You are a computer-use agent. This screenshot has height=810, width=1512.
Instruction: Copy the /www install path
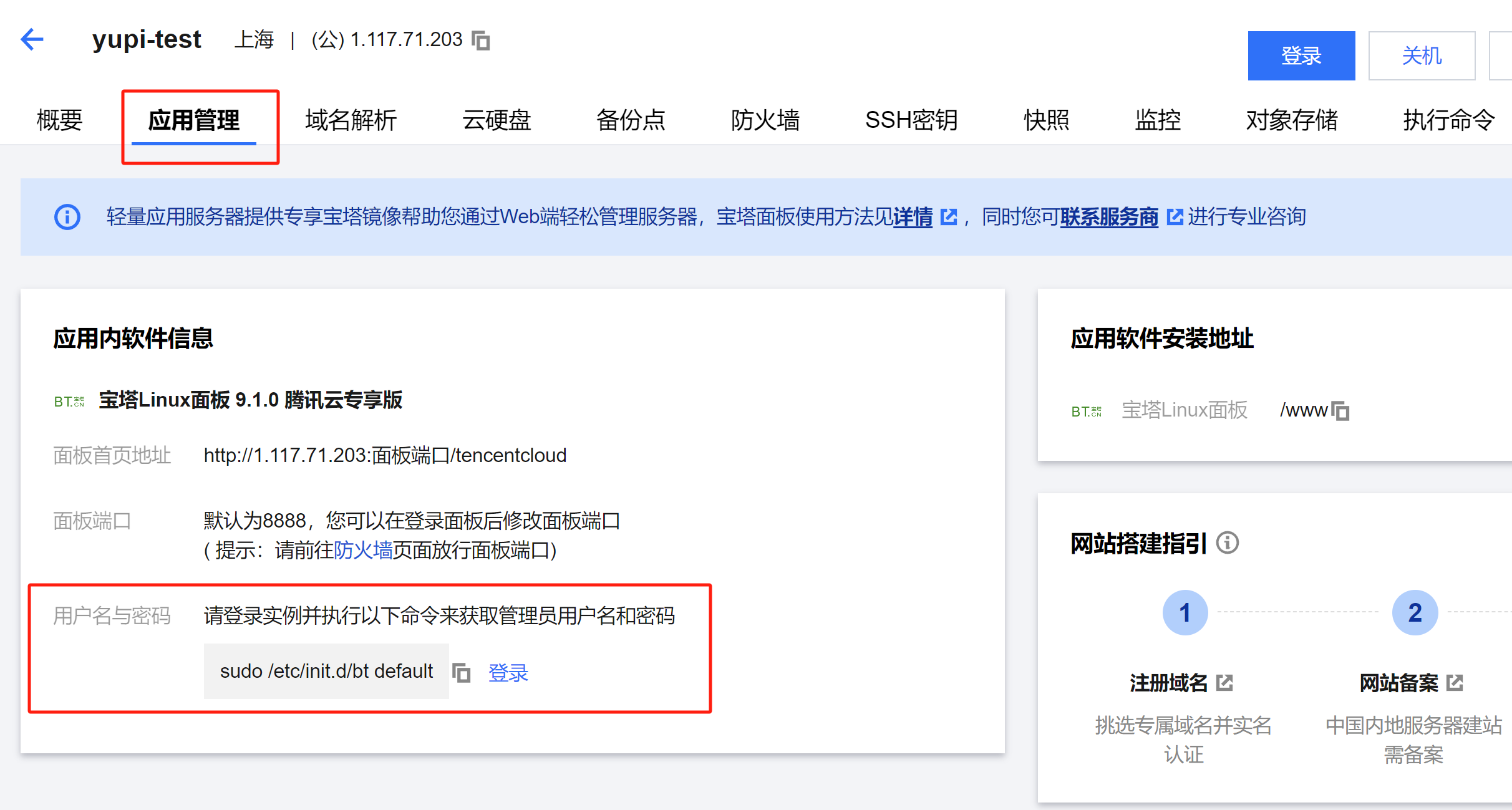[x=1340, y=411]
